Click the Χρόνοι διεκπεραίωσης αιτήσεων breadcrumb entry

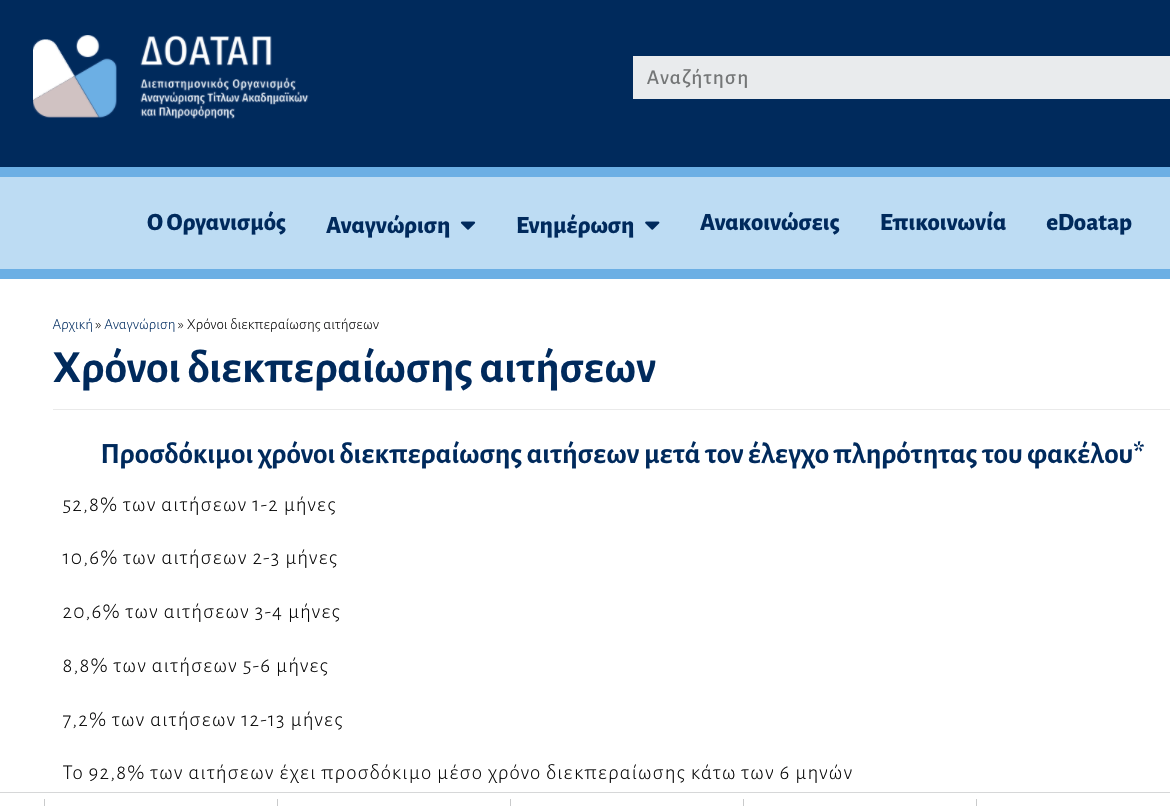coord(281,324)
